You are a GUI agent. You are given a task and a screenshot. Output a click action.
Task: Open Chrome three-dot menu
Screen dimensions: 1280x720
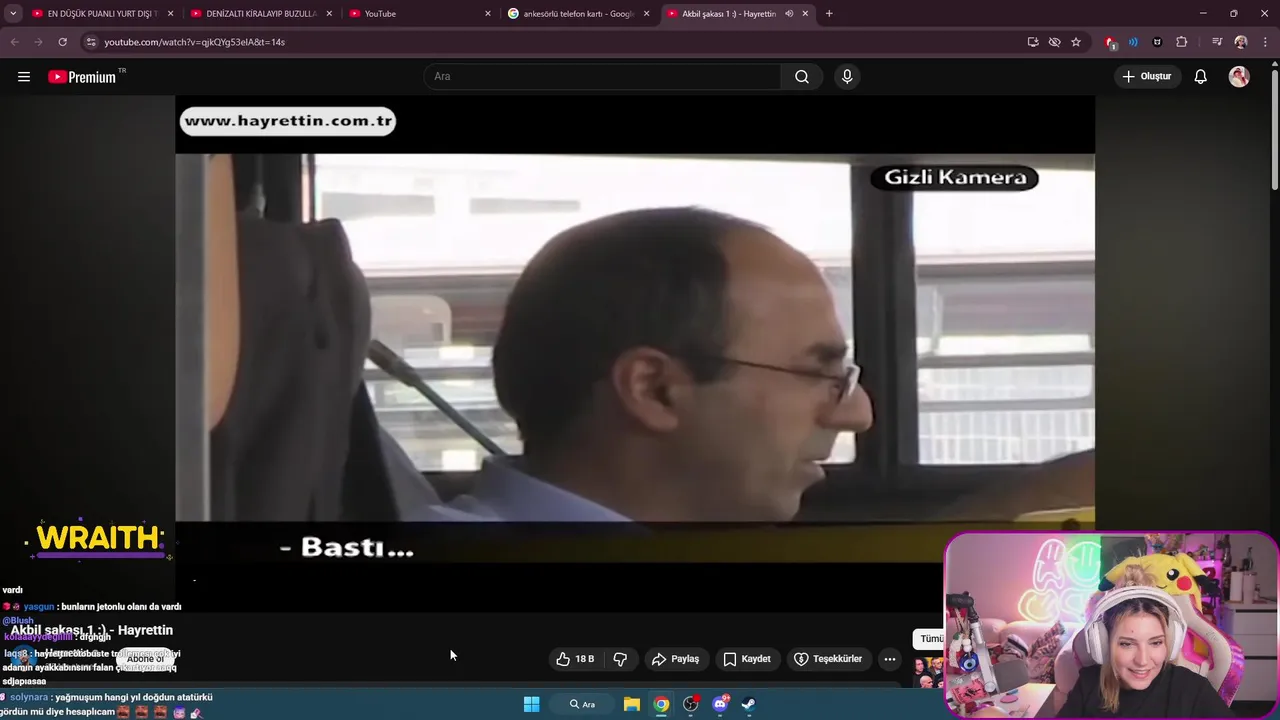pos(1265,42)
